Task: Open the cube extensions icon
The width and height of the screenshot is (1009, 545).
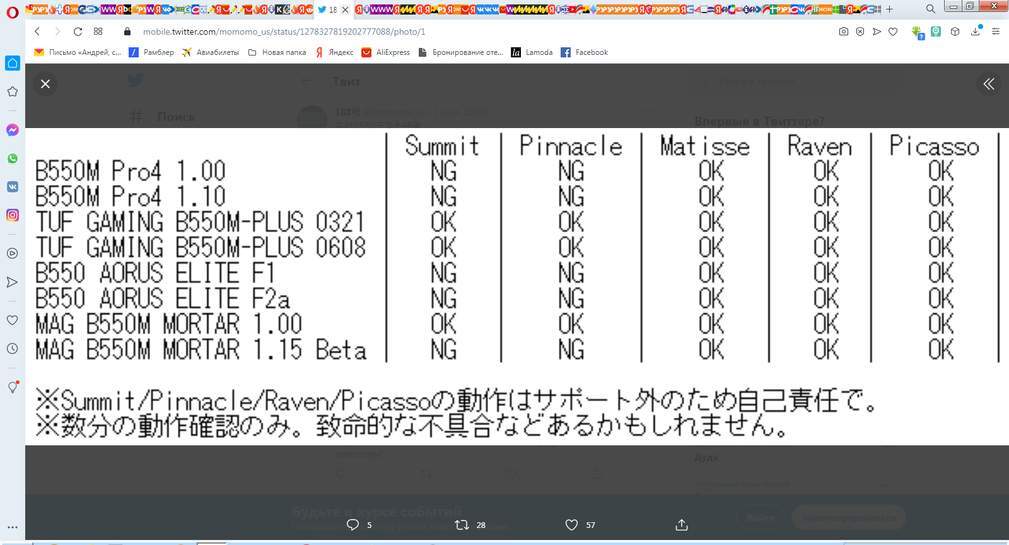Action: pyautogui.click(x=956, y=32)
